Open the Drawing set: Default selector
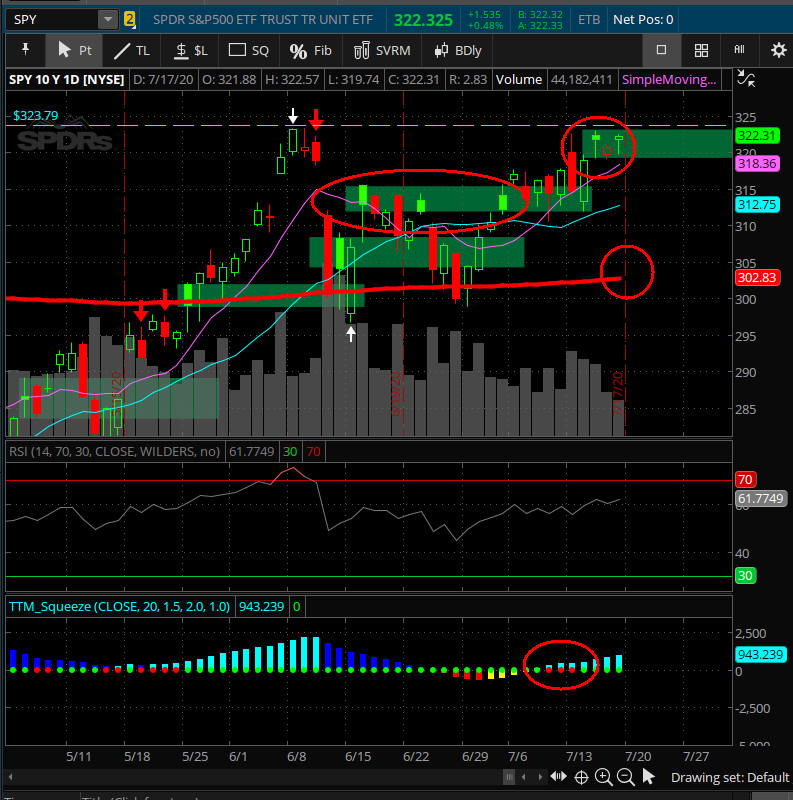Viewport: 793px width, 800px height. pos(730,777)
